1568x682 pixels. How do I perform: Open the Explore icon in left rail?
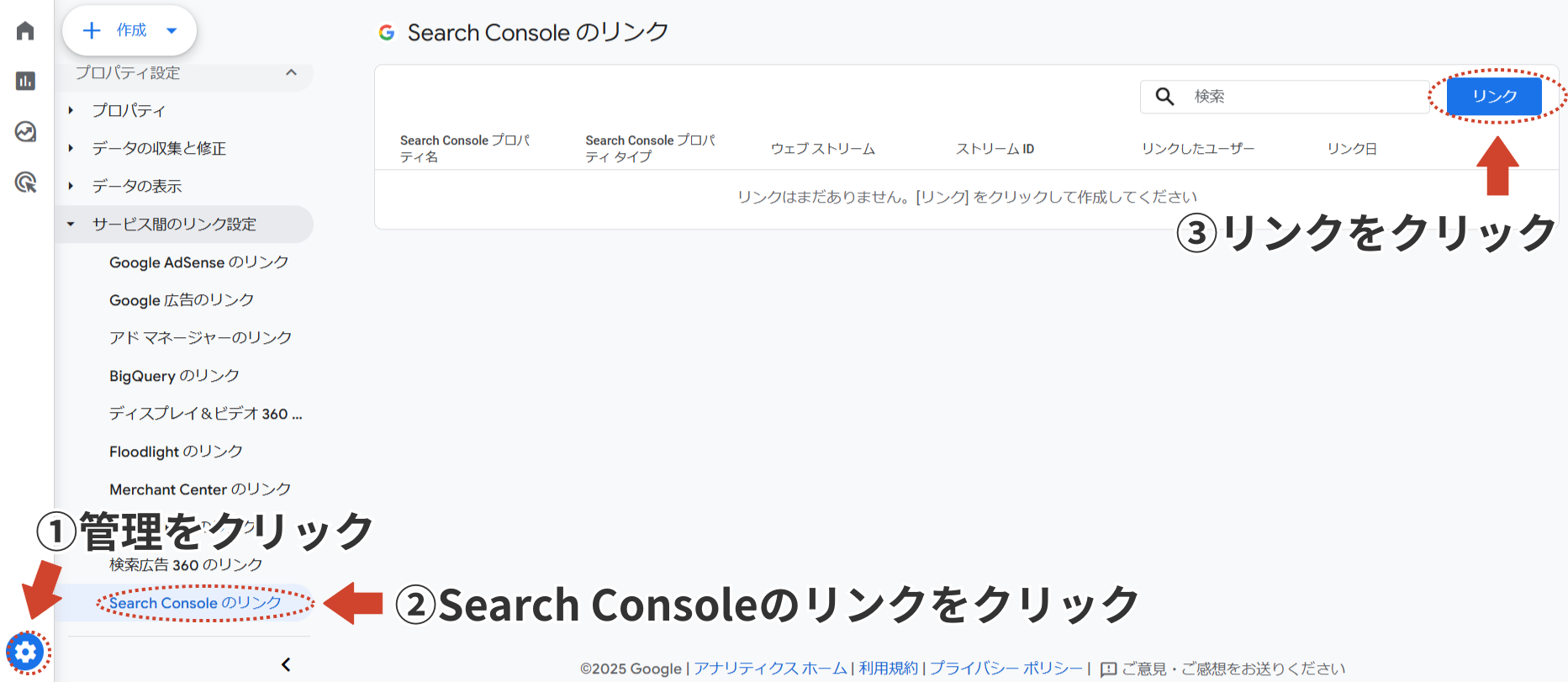[25, 131]
